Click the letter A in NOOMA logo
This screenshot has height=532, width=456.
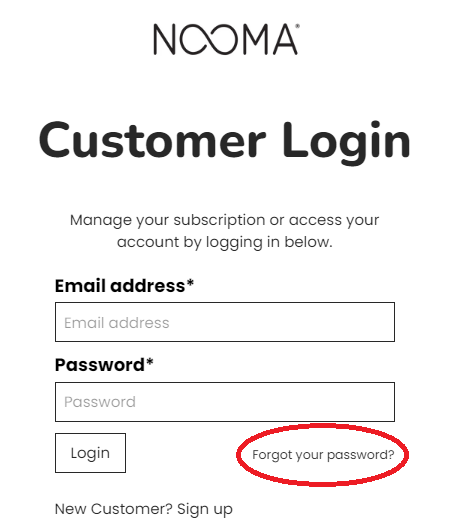[x=286, y=39]
